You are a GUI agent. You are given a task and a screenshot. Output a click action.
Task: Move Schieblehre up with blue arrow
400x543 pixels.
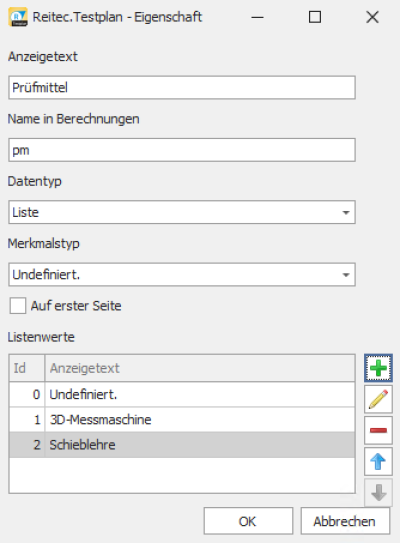pyautogui.click(x=378, y=461)
